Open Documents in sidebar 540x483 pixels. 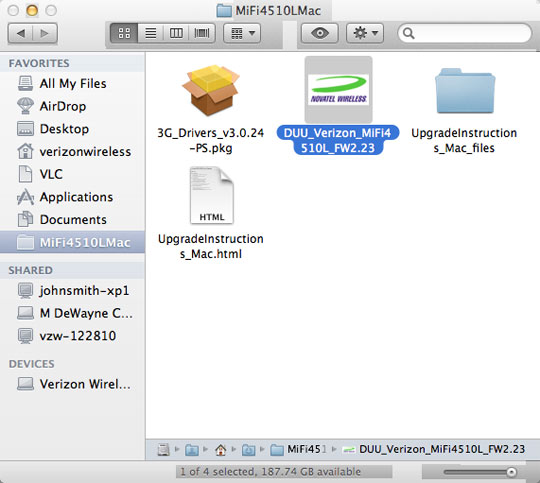pyautogui.click(x=72, y=220)
